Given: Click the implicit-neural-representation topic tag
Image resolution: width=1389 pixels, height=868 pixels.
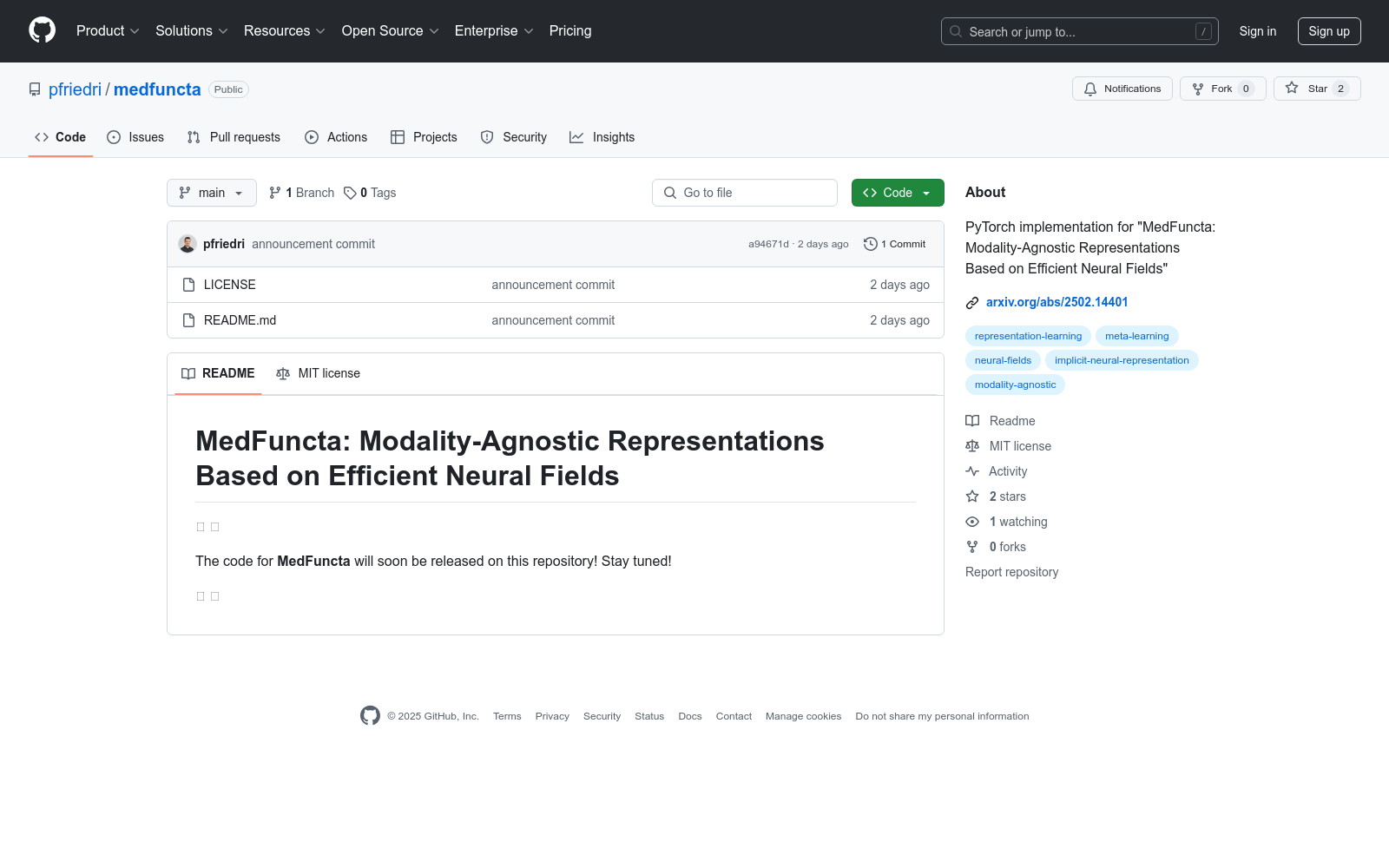Looking at the screenshot, I should pyautogui.click(x=1122, y=360).
